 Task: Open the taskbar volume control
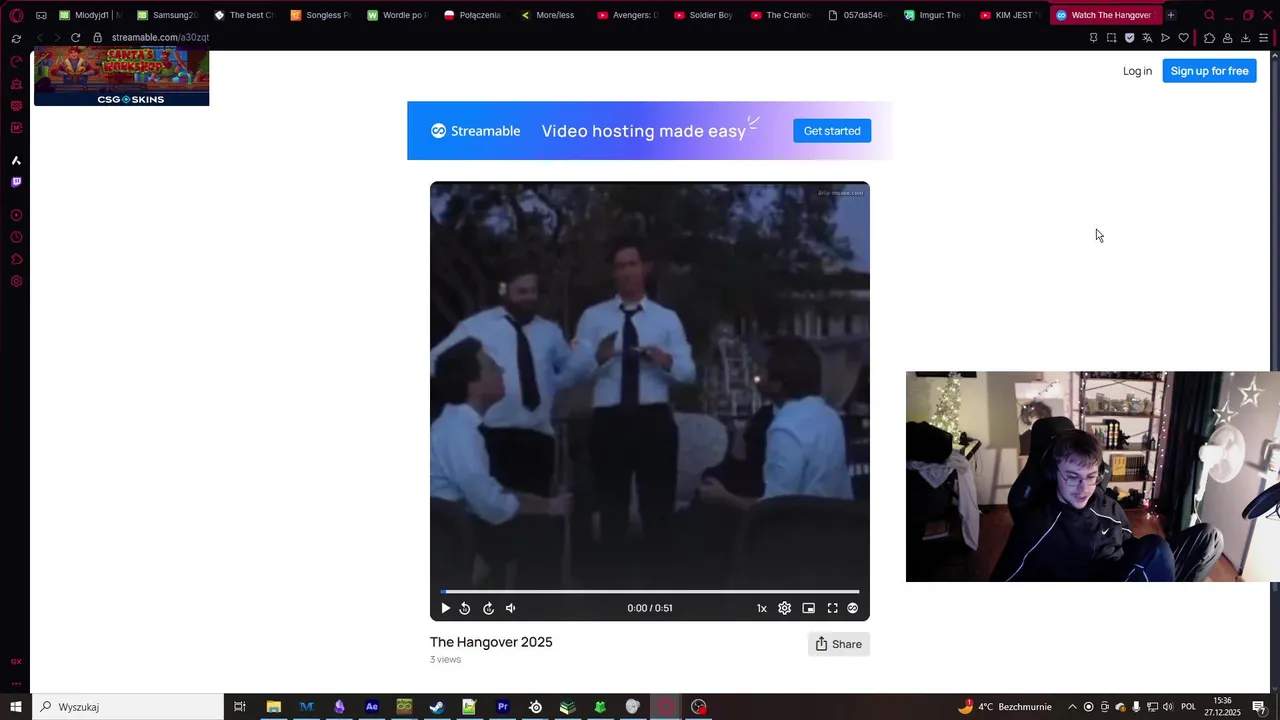(1167, 707)
